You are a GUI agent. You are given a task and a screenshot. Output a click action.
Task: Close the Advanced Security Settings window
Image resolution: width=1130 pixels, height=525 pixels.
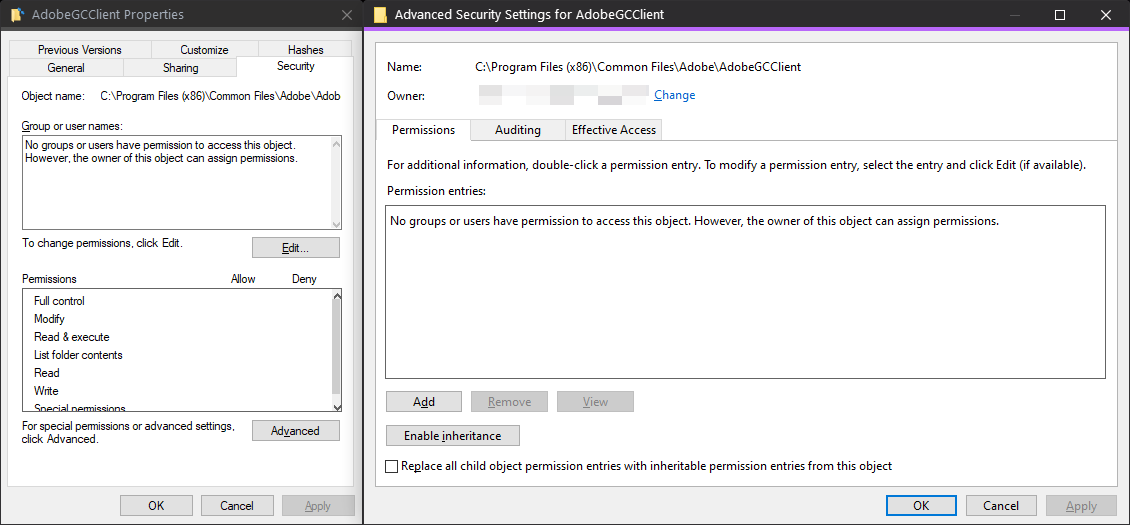(x=1105, y=14)
